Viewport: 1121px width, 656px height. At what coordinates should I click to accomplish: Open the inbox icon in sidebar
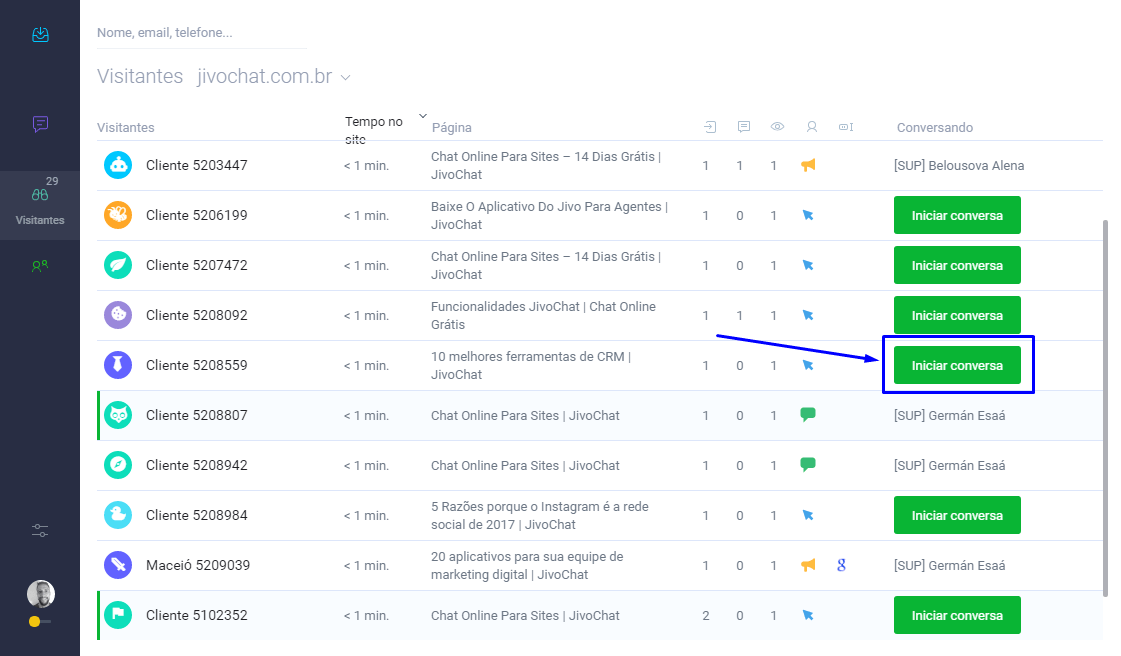[x=40, y=34]
